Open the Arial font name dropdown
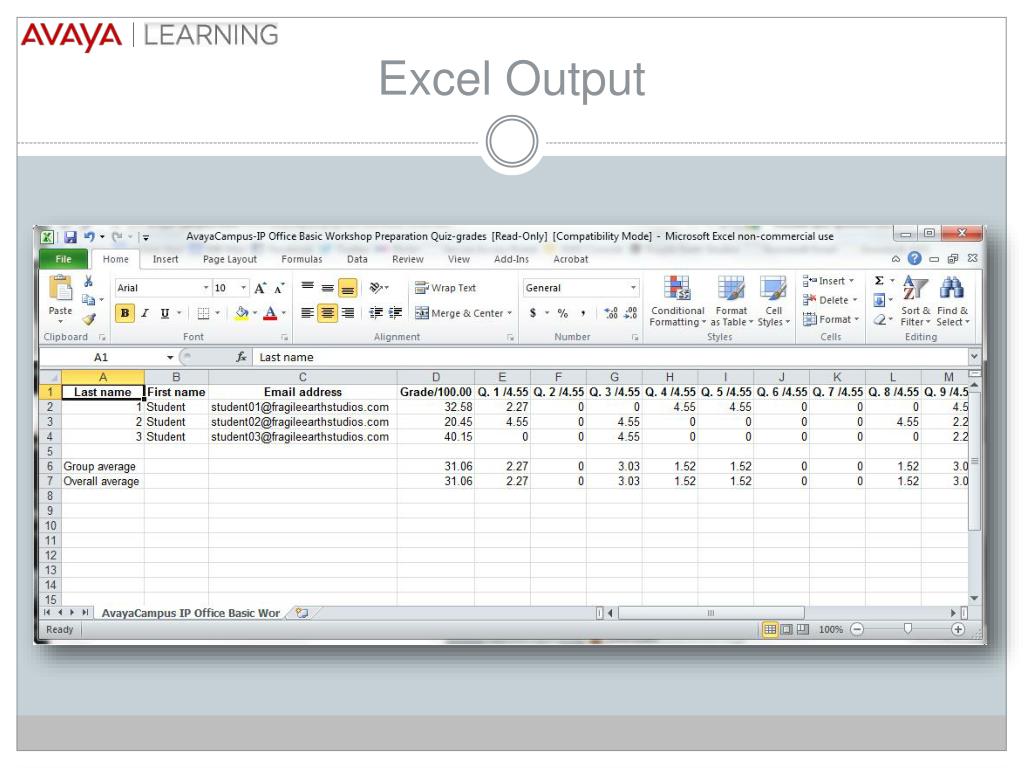 206,288
